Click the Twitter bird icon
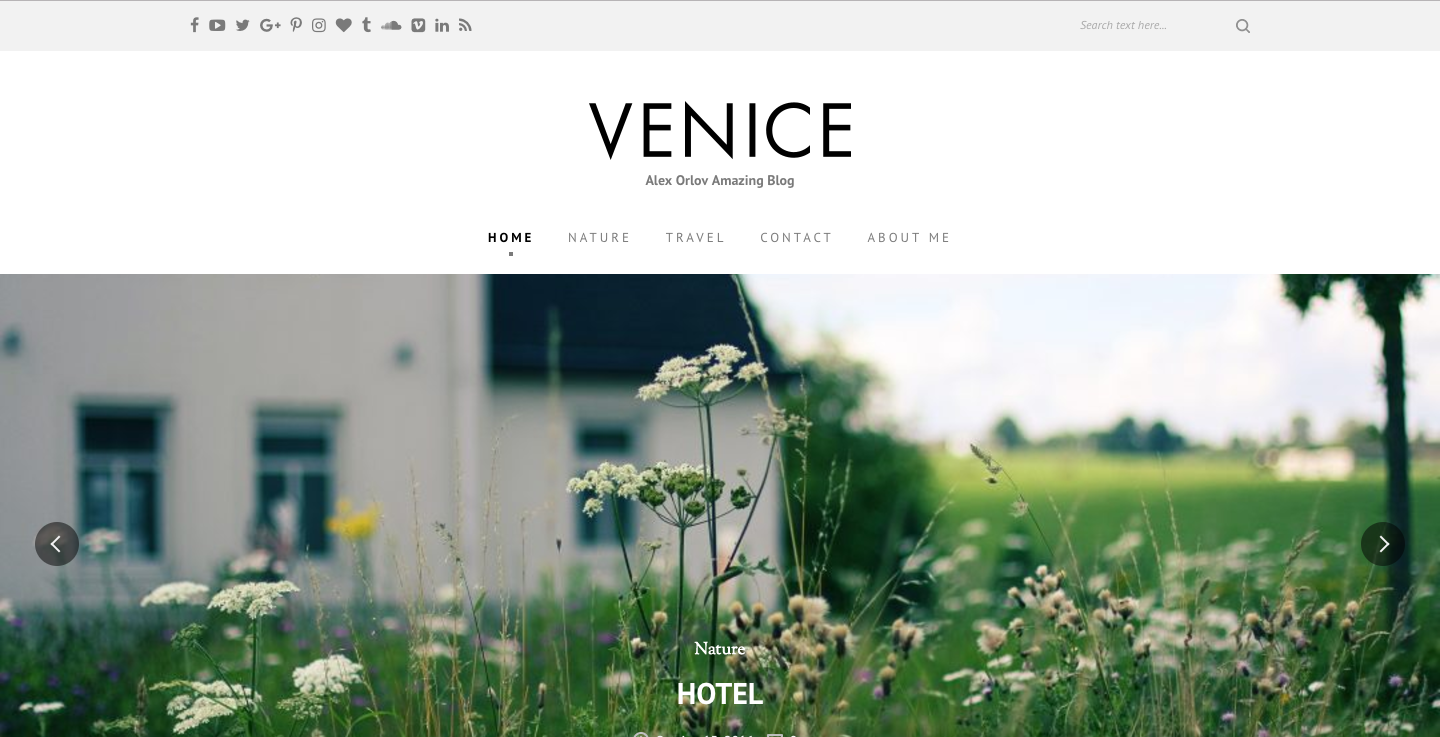 pyautogui.click(x=242, y=25)
